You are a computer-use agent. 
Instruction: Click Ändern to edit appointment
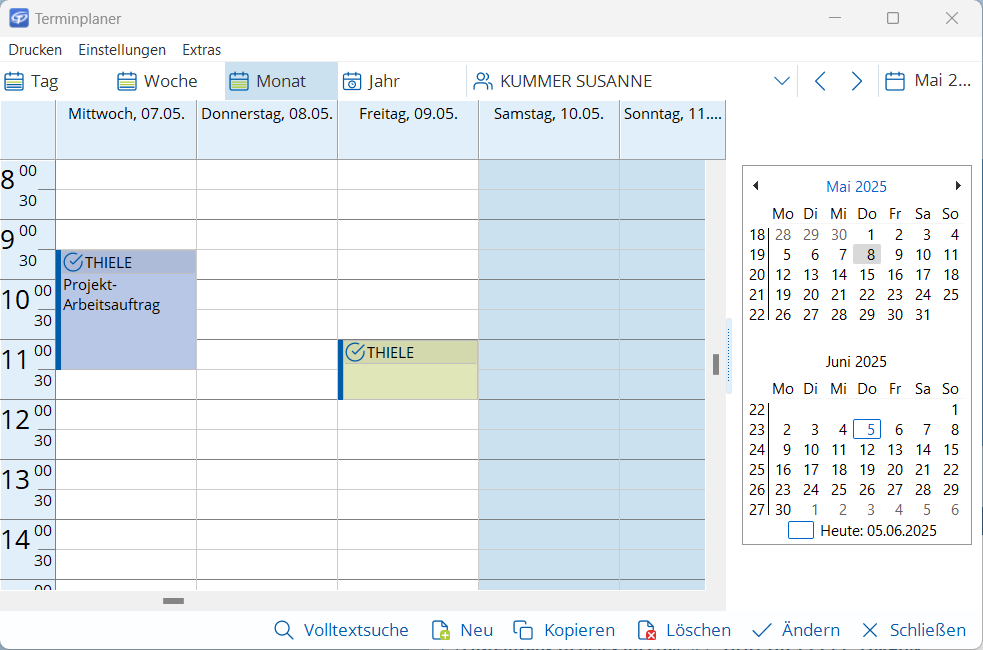click(796, 630)
